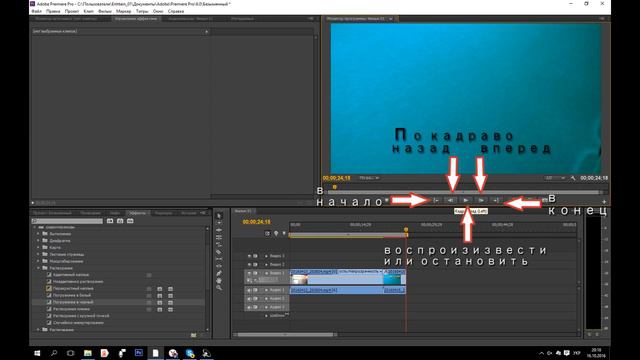Select the Rate Stretch tool
640x360 pixels.
tap(219, 244)
